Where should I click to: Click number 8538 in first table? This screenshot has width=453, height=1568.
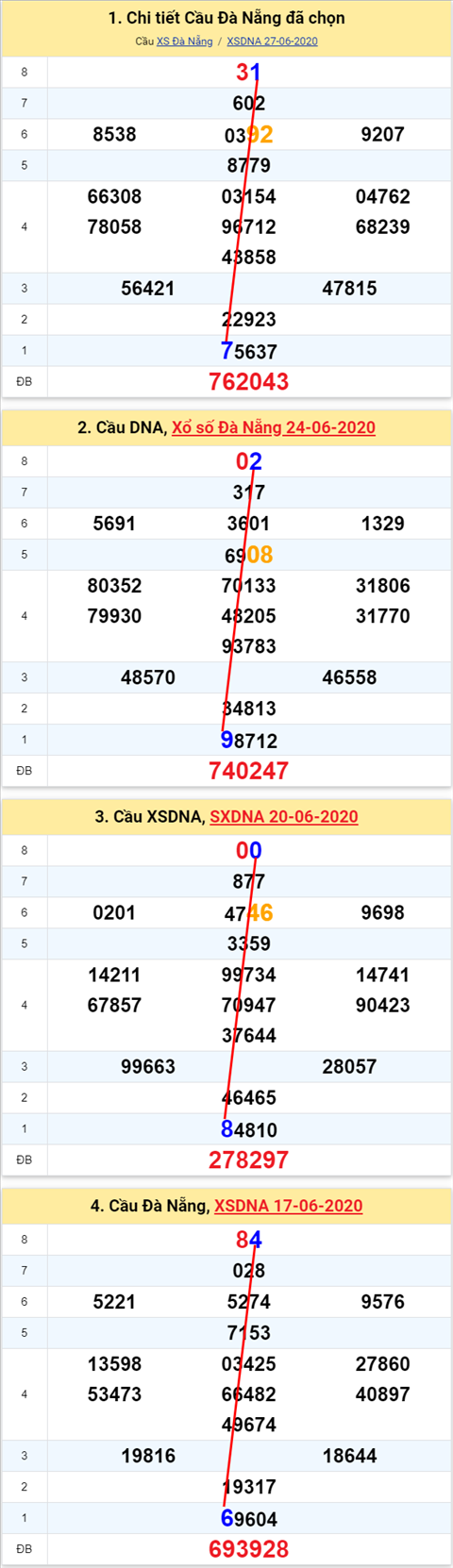(114, 135)
